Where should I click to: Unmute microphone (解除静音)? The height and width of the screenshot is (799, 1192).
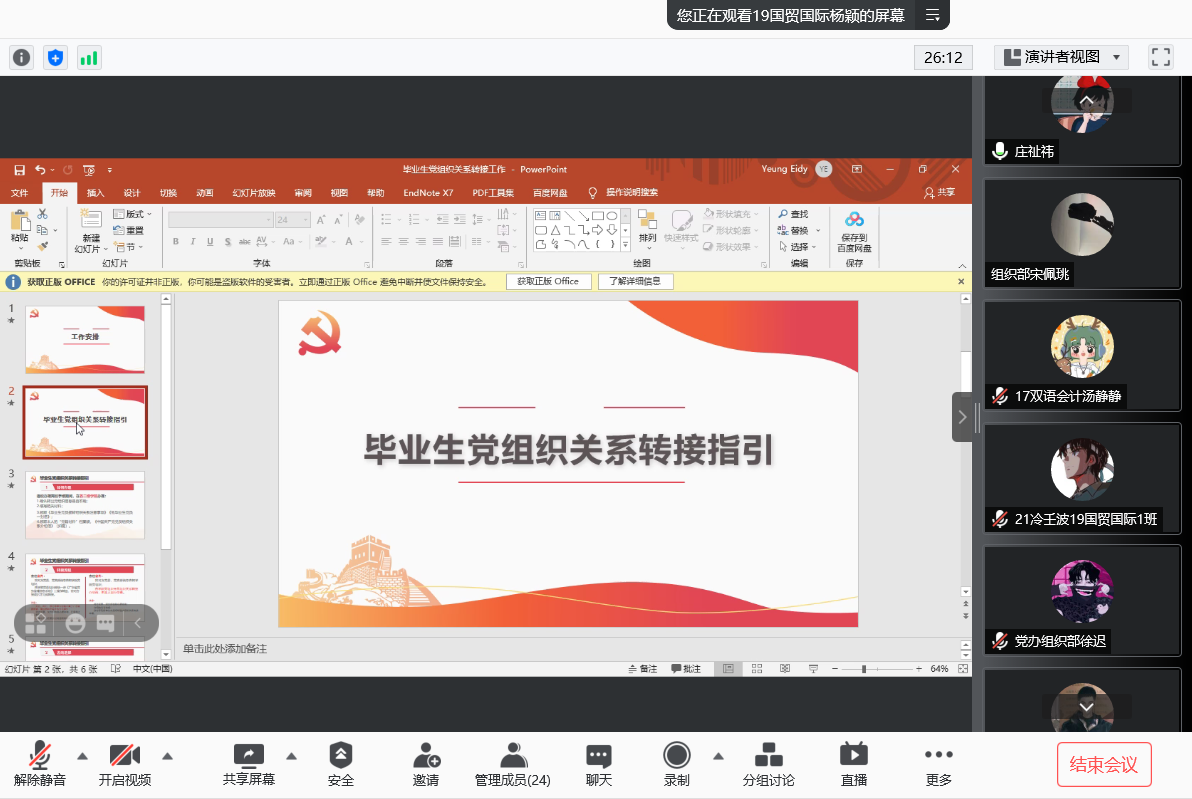(40, 765)
